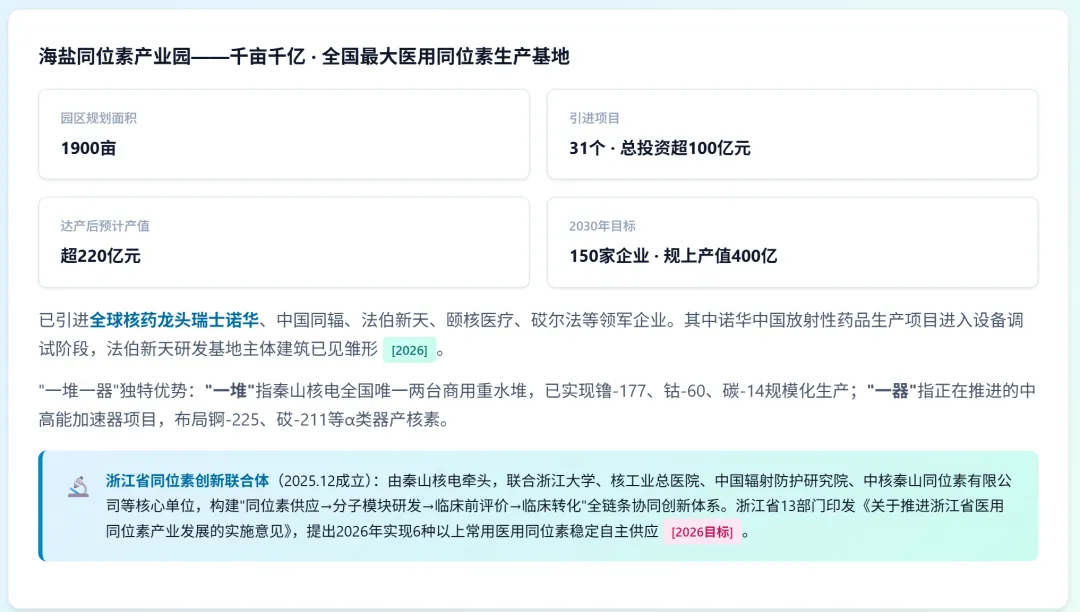Click the 总投资超100亿元 value text
Screen dimensions: 1080x612
[x=685, y=148]
